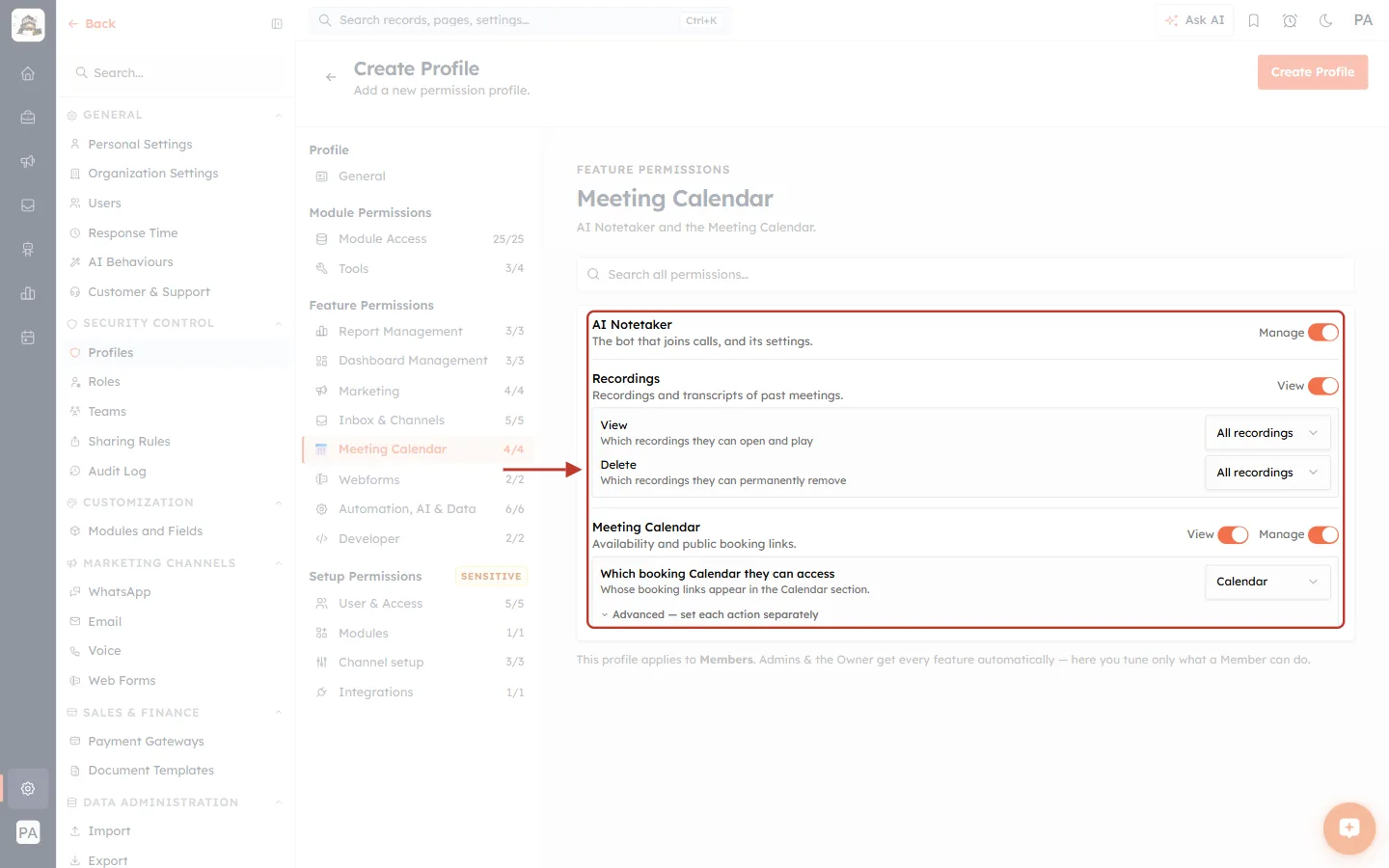The height and width of the screenshot is (868, 1389).
Task: Toggle Recordings View switch
Action: (x=1323, y=386)
